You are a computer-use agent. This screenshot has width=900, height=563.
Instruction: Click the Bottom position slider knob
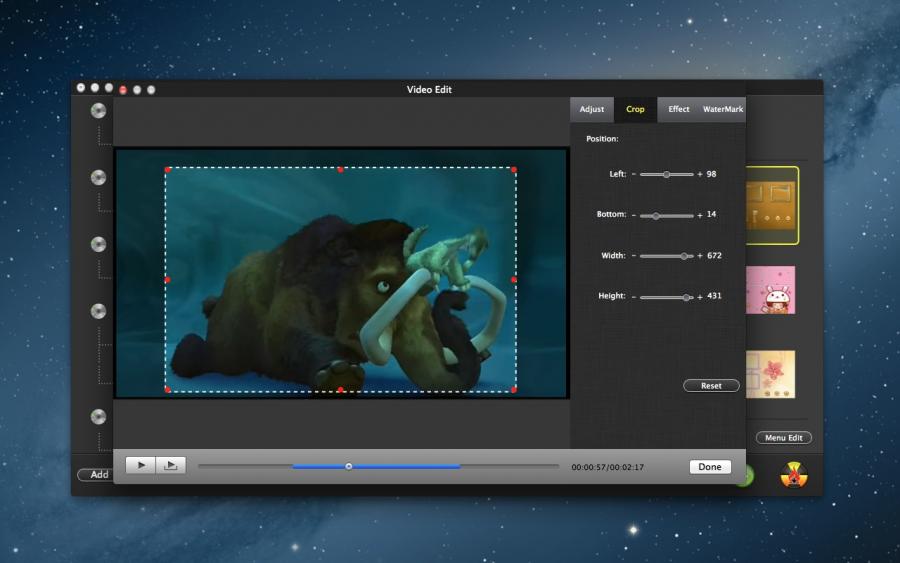tap(656, 216)
